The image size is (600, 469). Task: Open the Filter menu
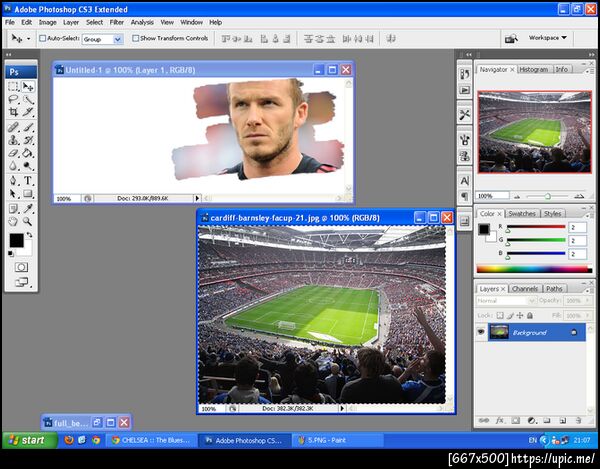click(x=117, y=22)
